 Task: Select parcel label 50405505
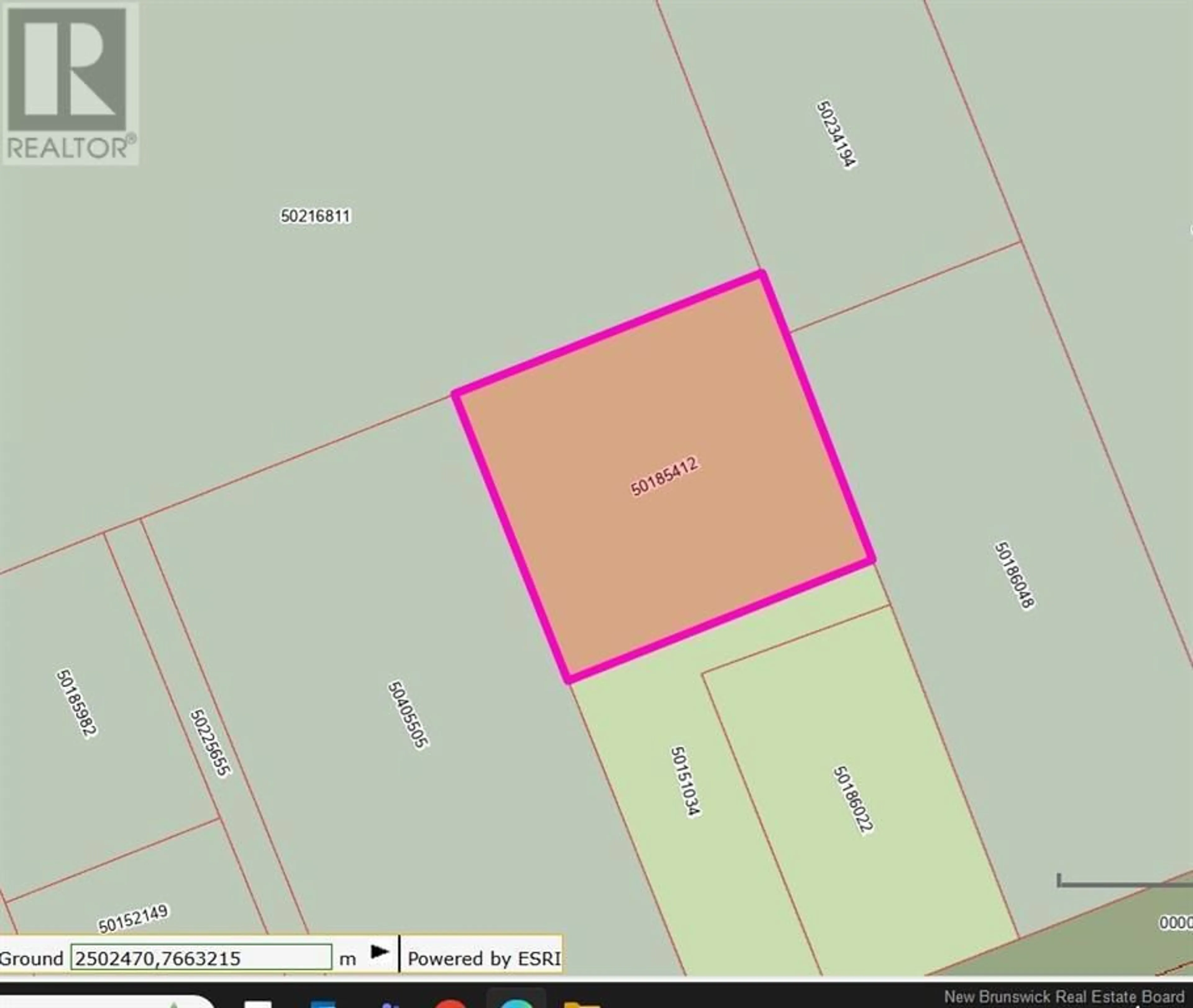pos(409,714)
